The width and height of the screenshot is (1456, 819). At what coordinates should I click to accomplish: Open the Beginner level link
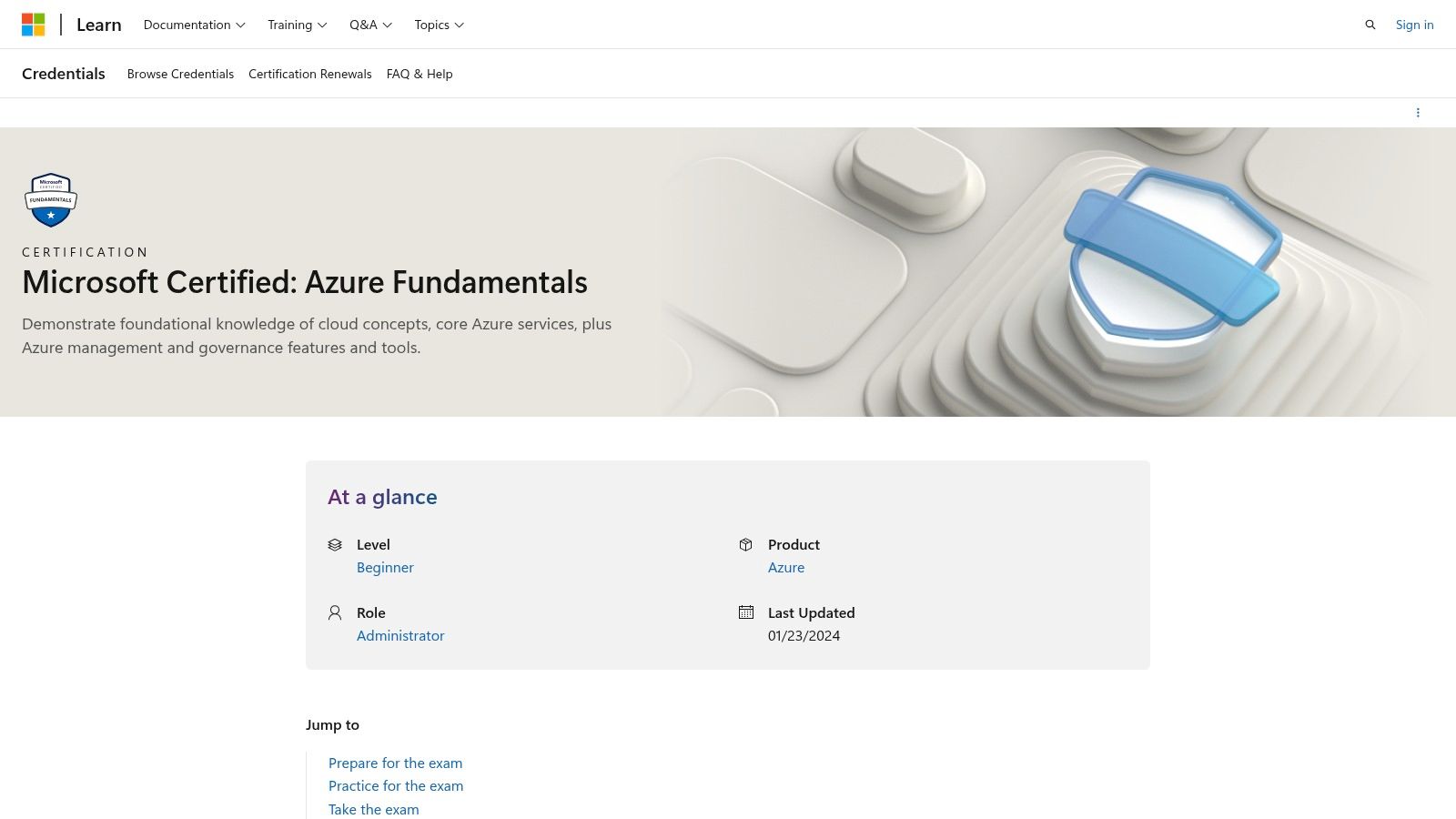click(385, 567)
